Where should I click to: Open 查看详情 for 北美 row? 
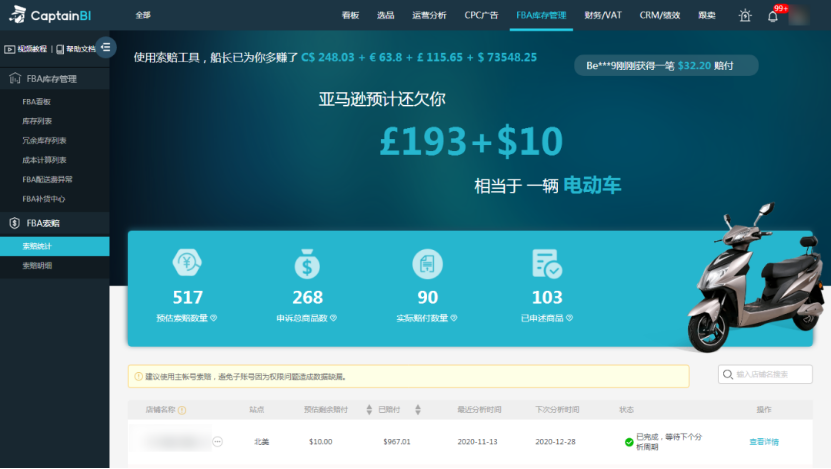[764, 442]
